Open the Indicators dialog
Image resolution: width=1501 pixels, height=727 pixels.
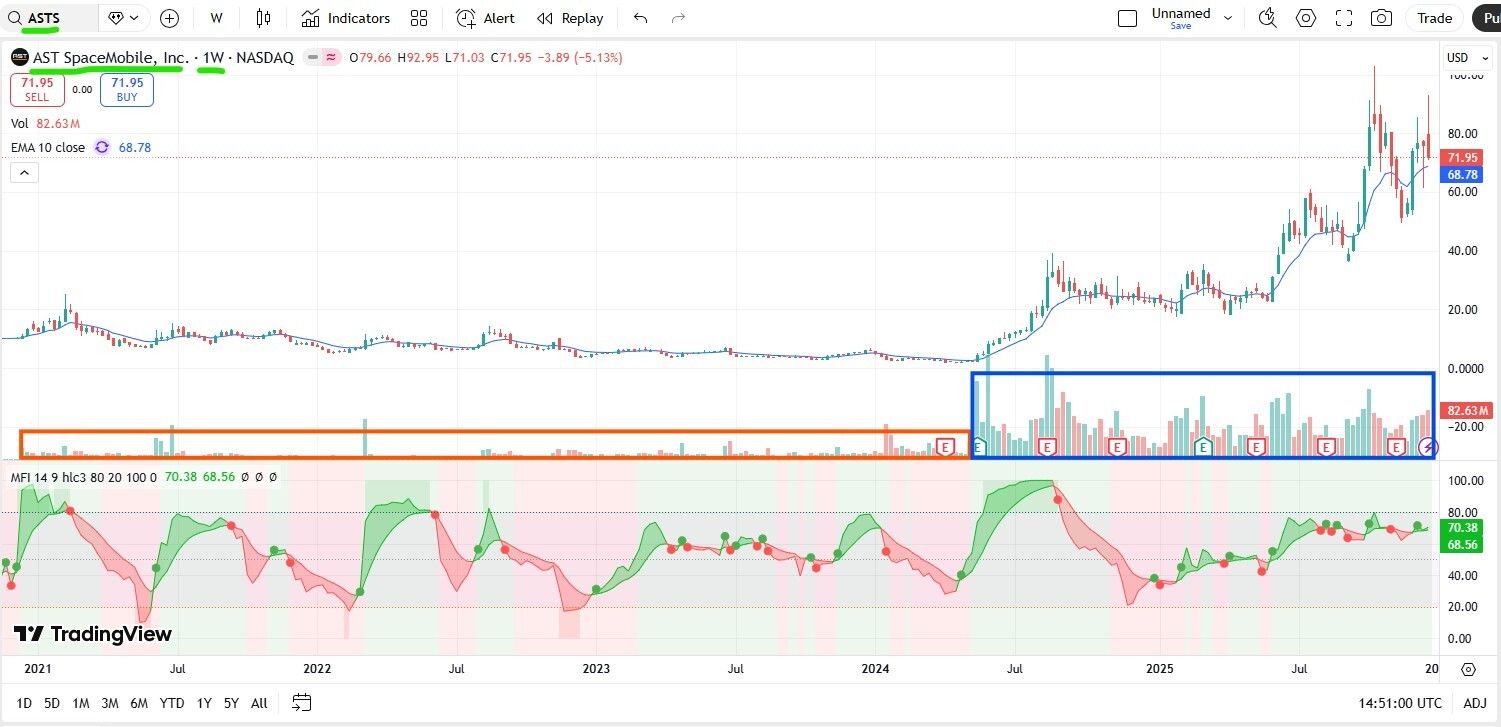point(346,18)
